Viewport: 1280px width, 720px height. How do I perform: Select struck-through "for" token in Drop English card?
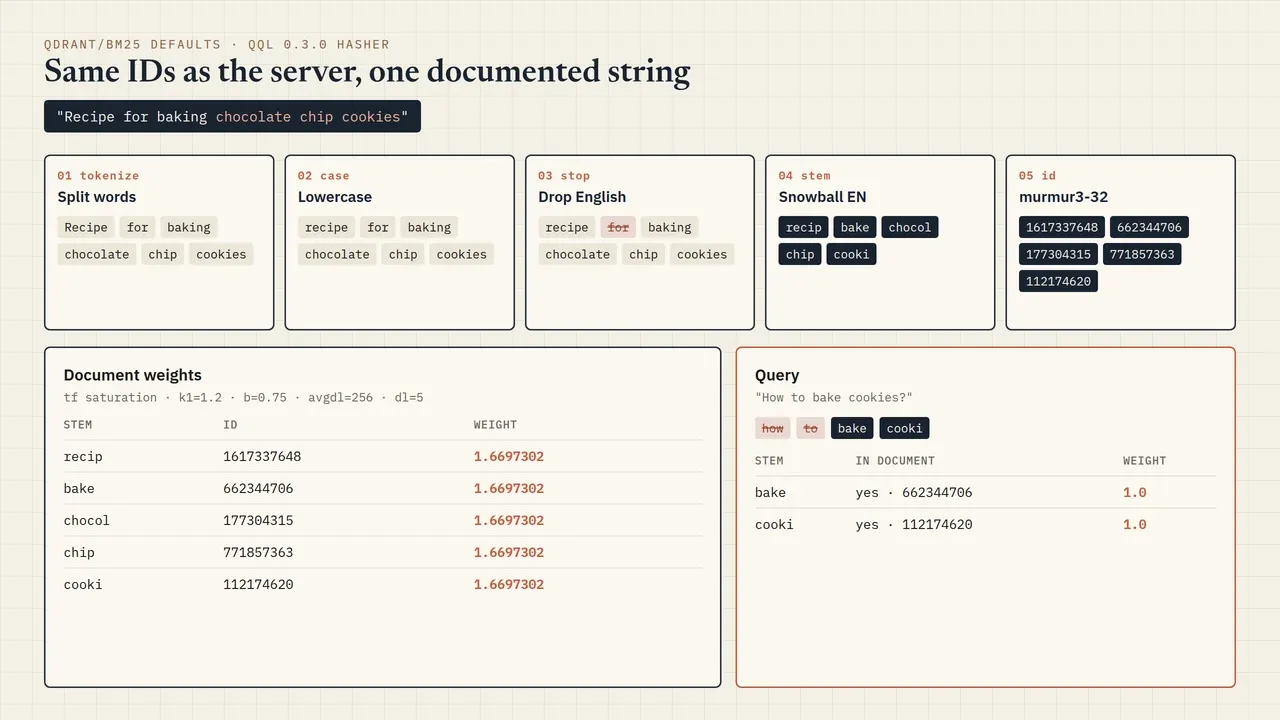pos(618,227)
